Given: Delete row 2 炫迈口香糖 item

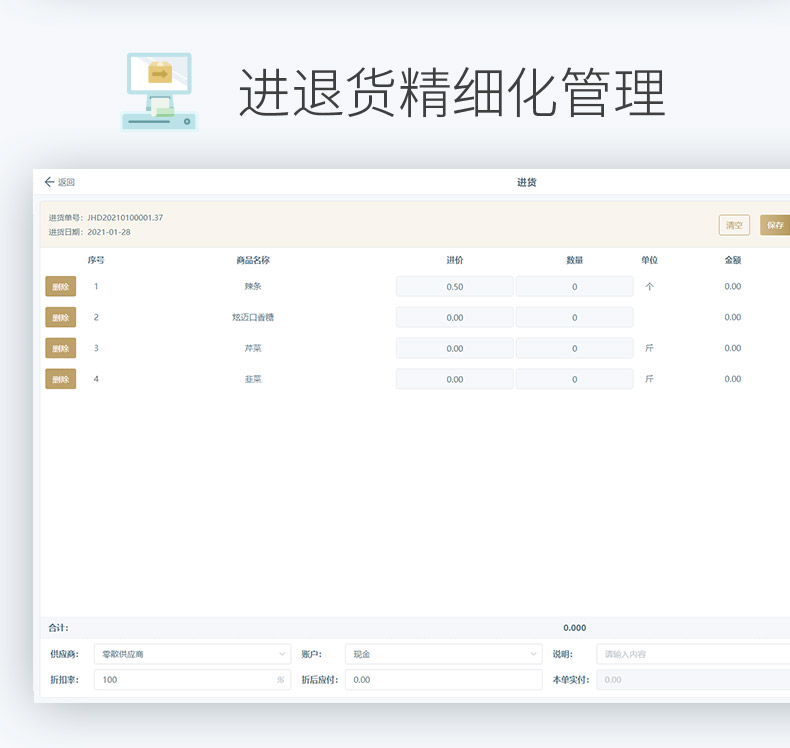Looking at the screenshot, I should pos(60,318).
